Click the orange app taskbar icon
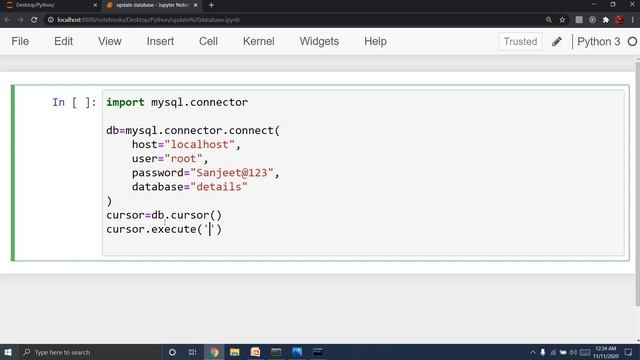 click(x=256, y=352)
